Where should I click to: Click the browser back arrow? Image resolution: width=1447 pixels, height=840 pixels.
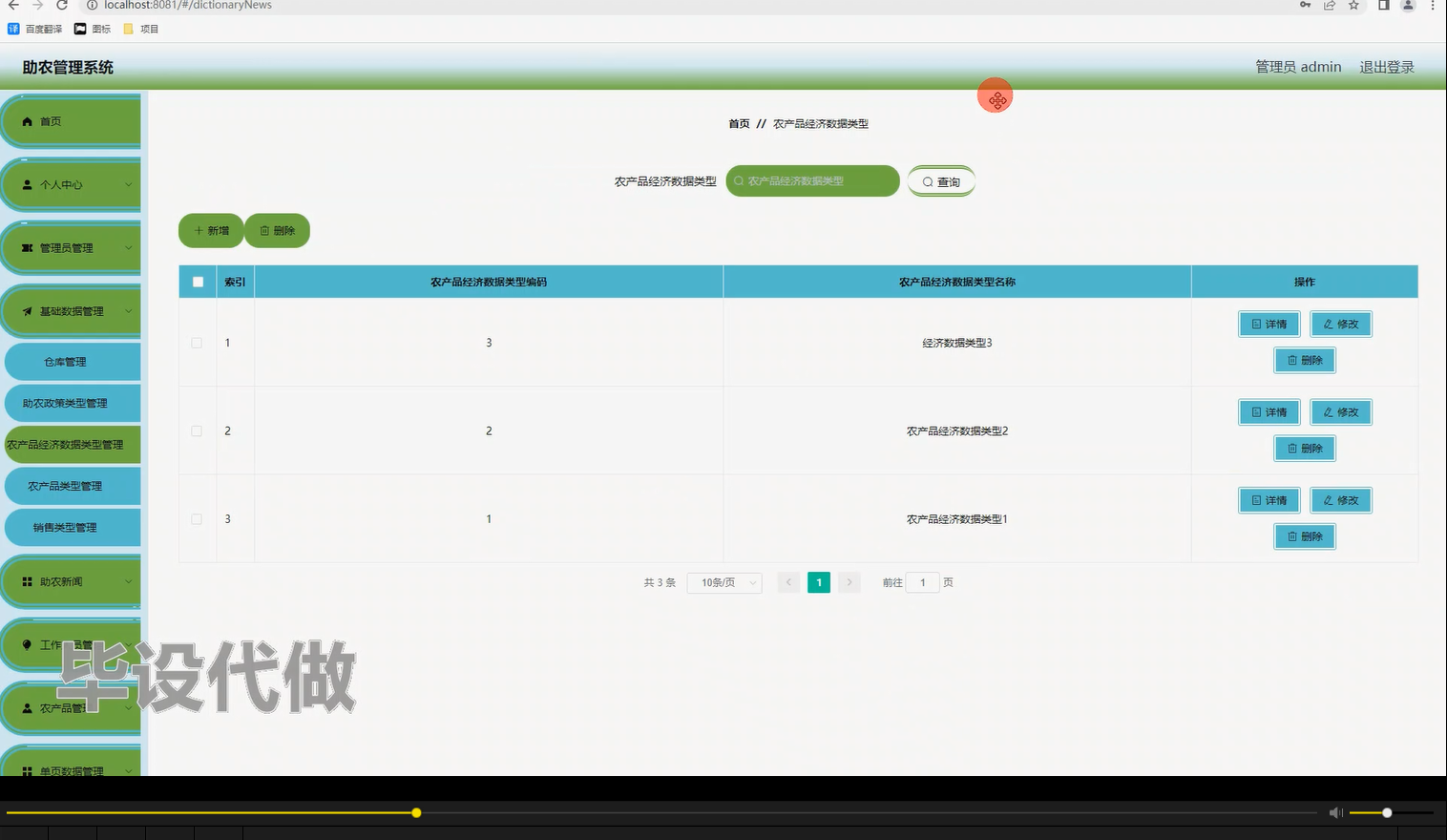(13, 5)
